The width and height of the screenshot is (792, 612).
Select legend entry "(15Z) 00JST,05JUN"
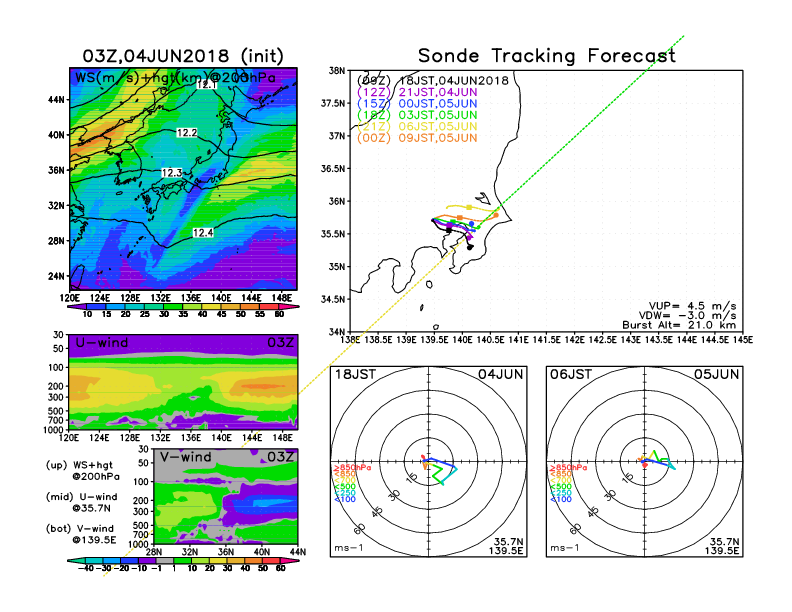pos(417,104)
